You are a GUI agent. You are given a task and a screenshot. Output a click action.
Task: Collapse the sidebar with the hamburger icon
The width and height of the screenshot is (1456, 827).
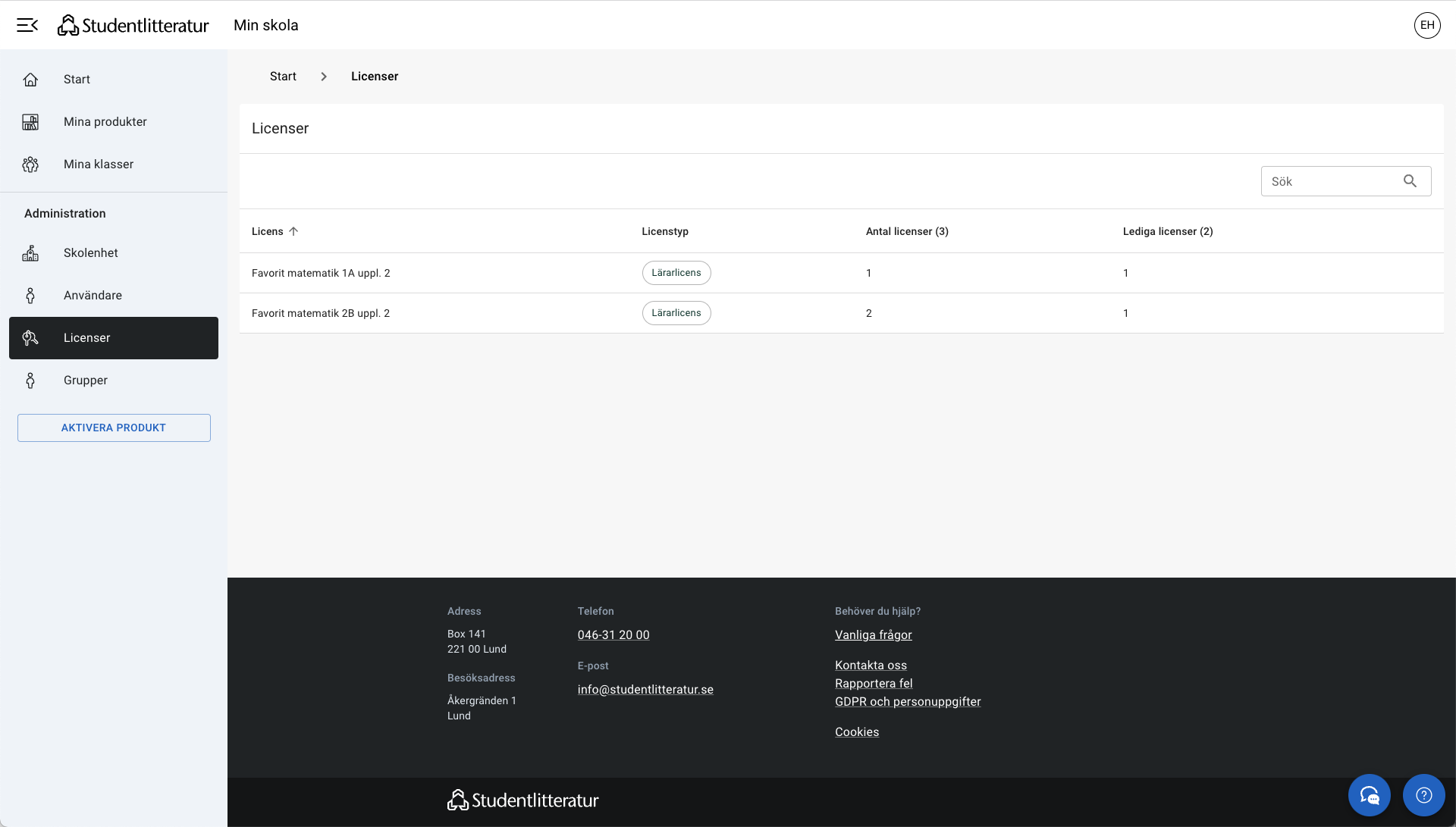[x=27, y=25]
